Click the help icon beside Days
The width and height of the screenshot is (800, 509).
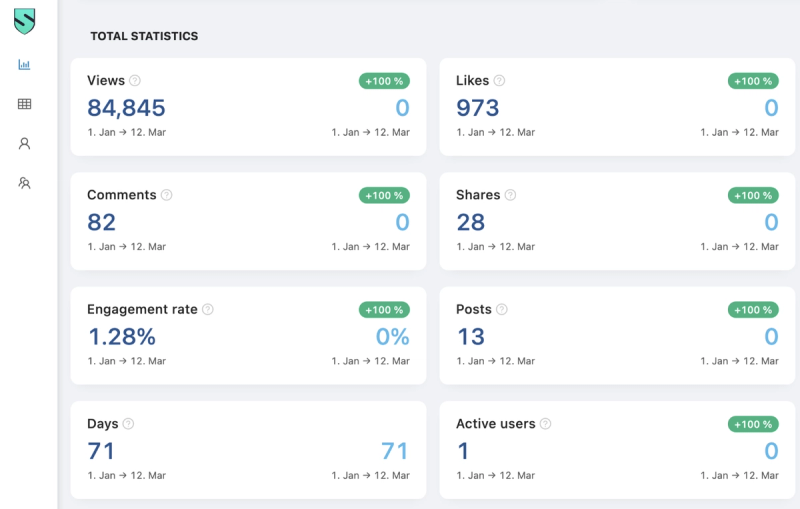click(x=128, y=424)
